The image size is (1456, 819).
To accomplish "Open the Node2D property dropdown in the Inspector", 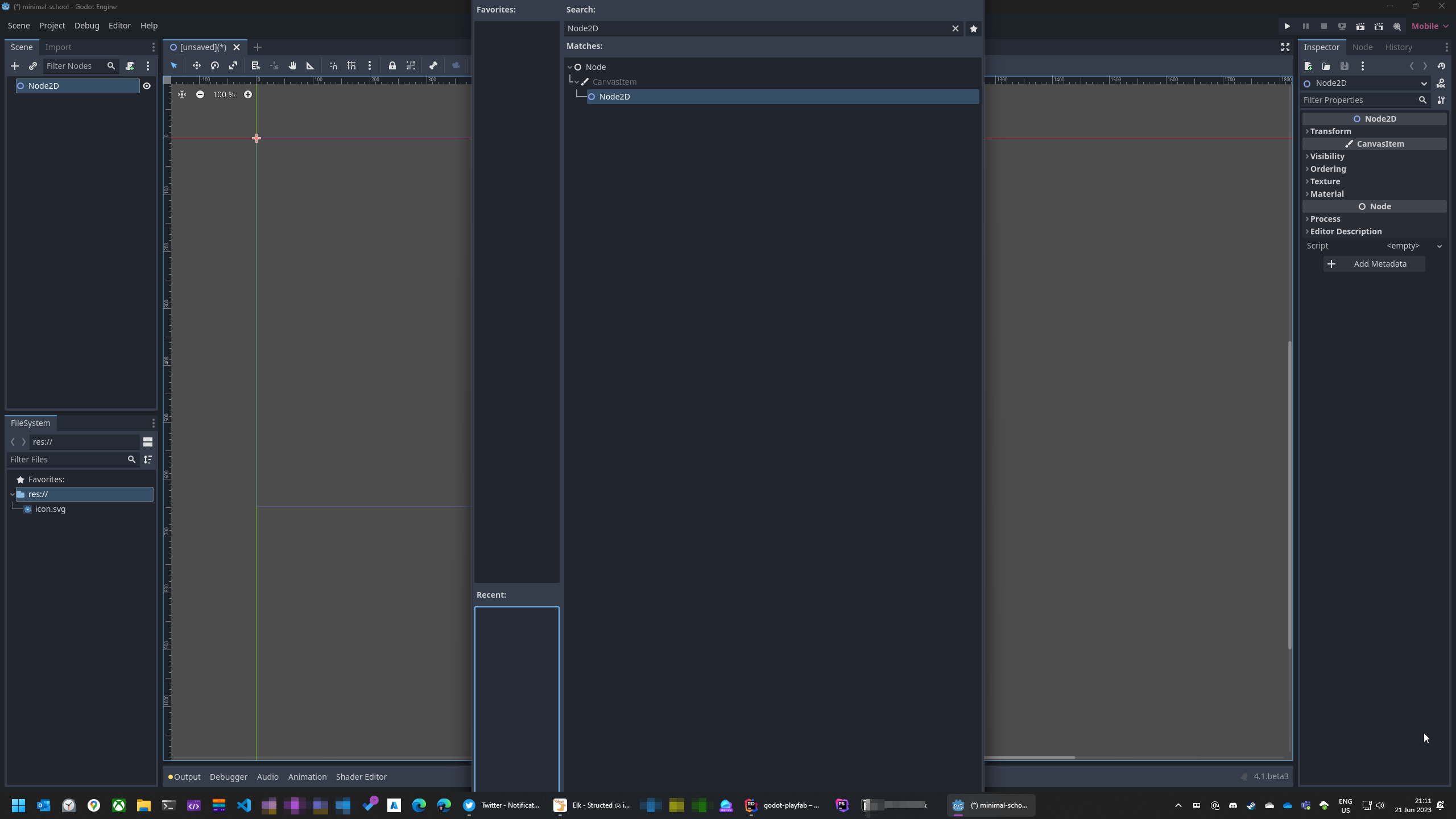I will tap(1424, 83).
